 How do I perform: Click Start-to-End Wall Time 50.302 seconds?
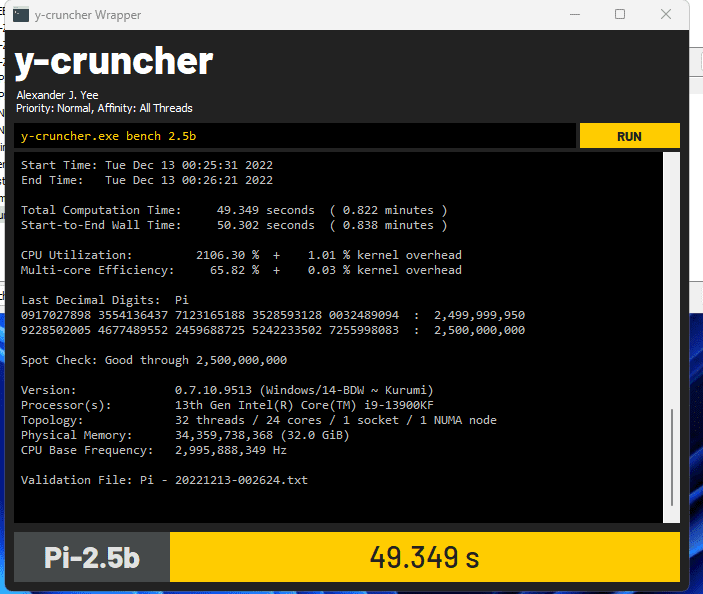click(234, 225)
